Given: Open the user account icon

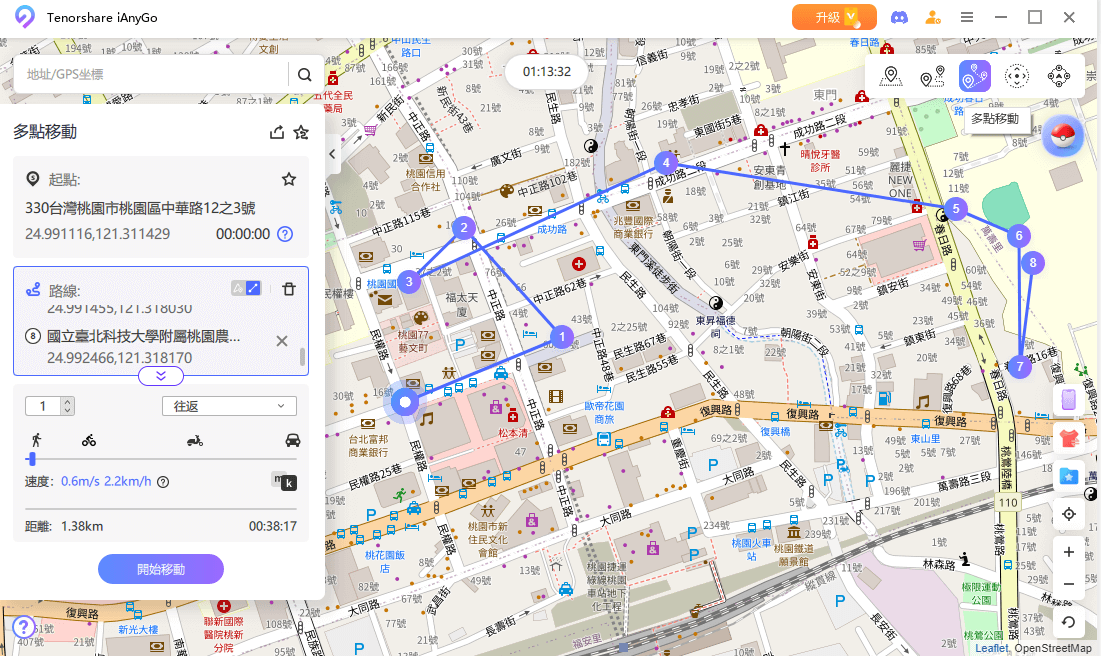Looking at the screenshot, I should pos(932,18).
